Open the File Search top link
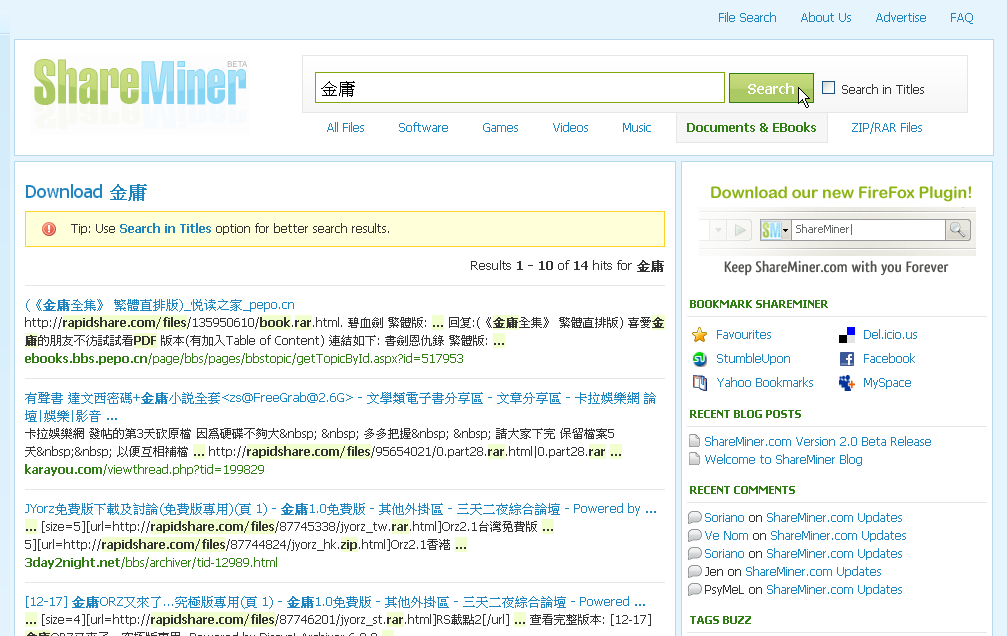This screenshot has width=1007, height=636. [x=747, y=17]
